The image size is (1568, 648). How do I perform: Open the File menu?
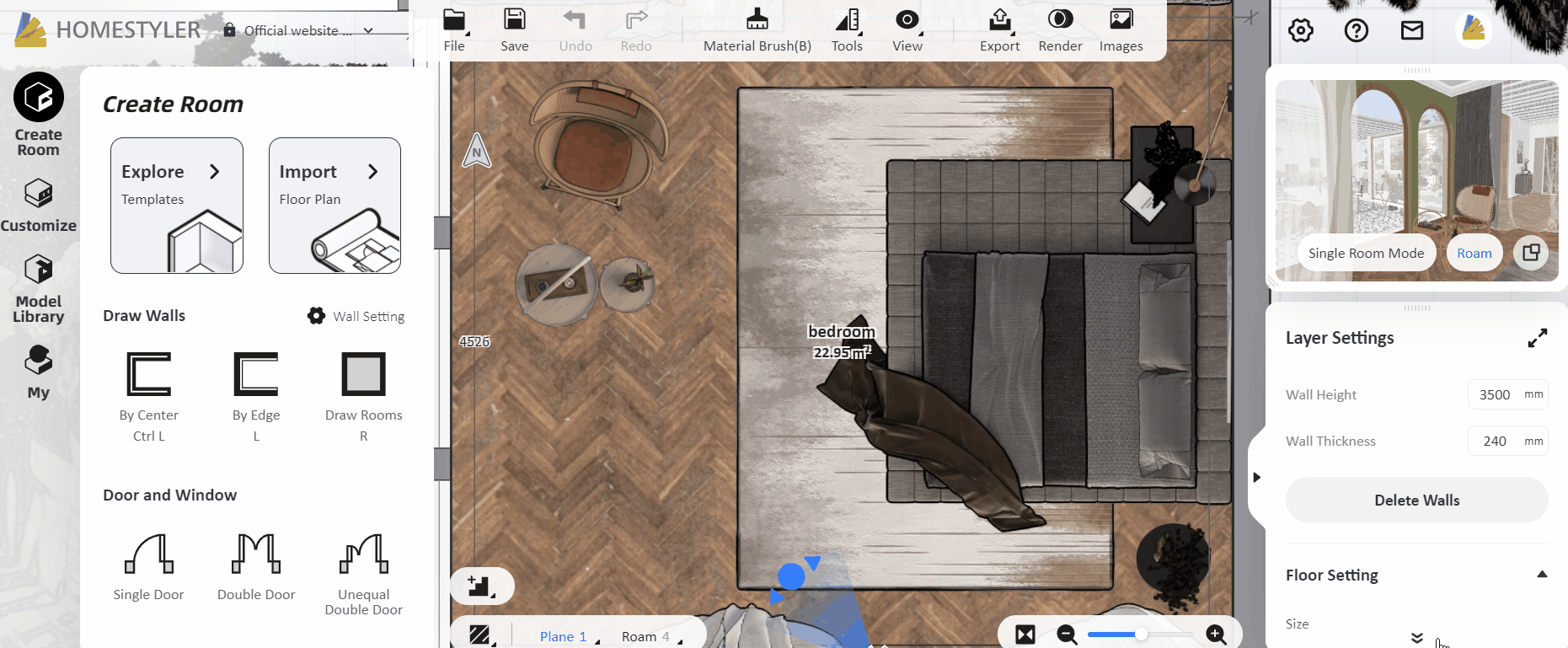[454, 30]
